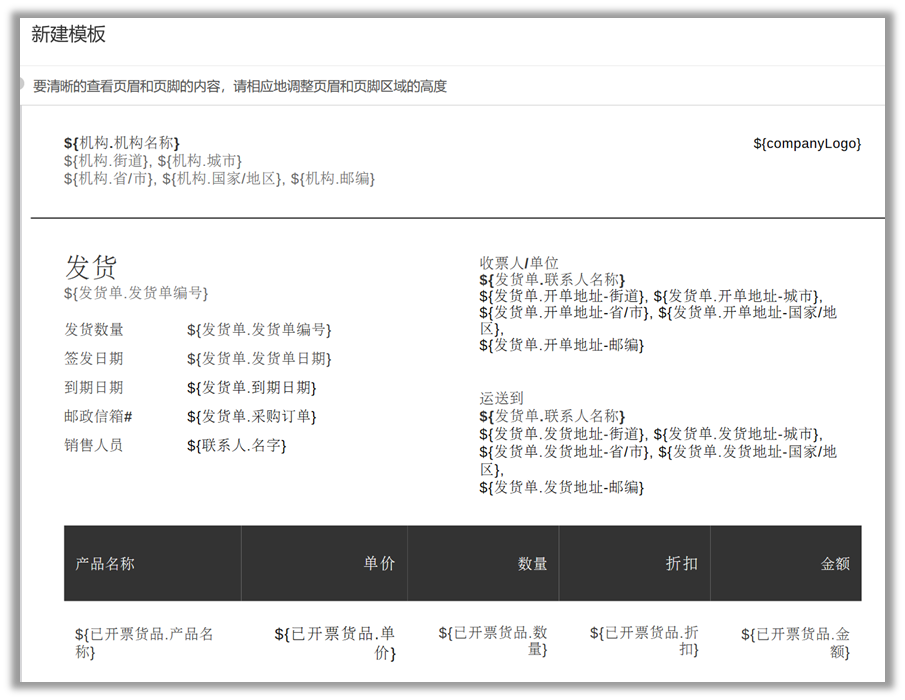Select the 已开票货品.产品名称 table cell
Image resolution: width=905 pixels, height=700 pixels.
(144, 643)
